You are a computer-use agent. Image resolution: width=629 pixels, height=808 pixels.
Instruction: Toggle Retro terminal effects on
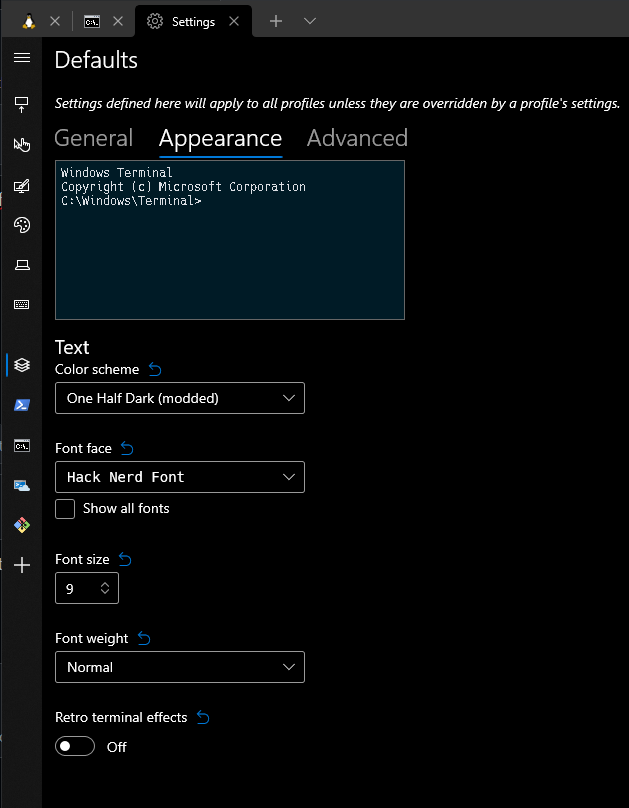pyautogui.click(x=74, y=746)
